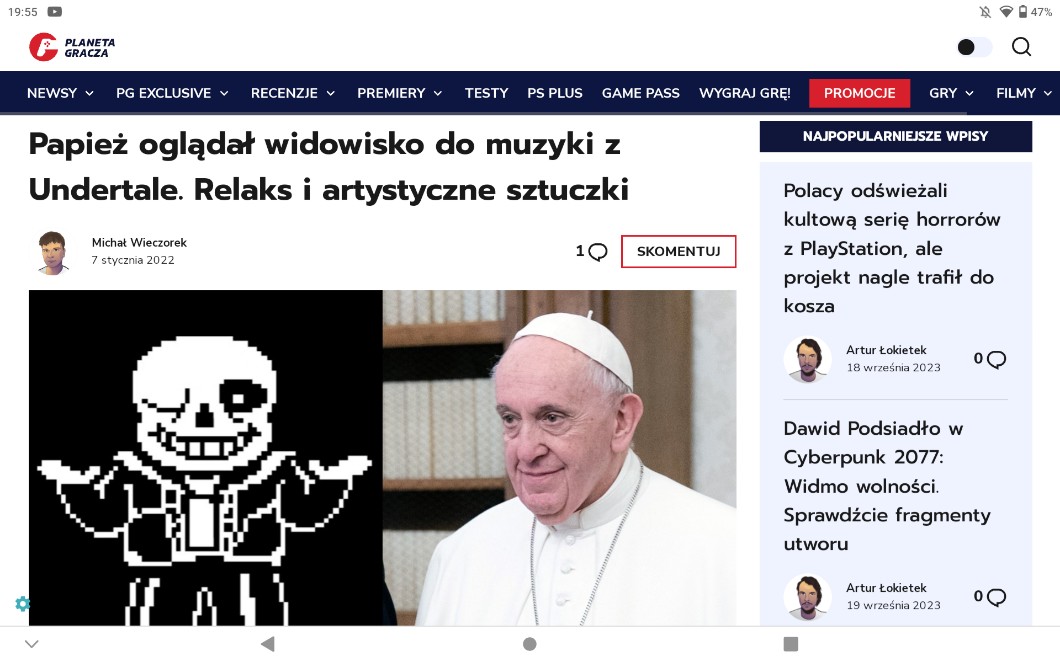
Task: Open the Sans and Pope article image
Action: click(x=382, y=458)
